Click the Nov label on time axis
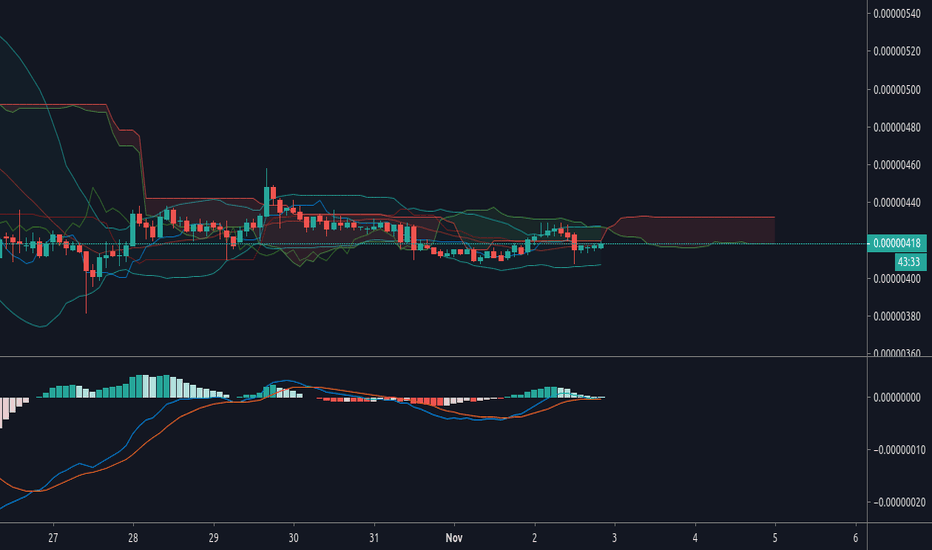 [454, 538]
